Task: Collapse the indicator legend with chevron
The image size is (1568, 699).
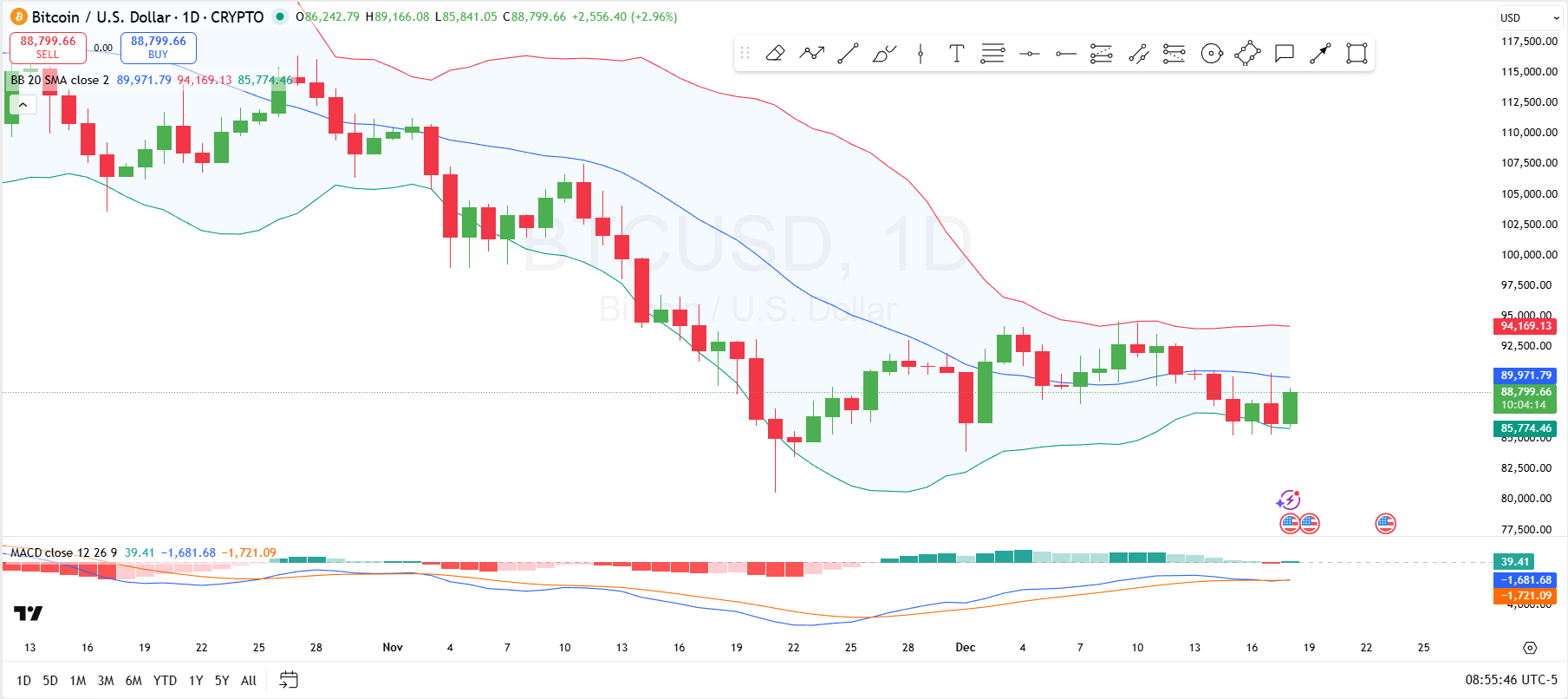Action: [x=23, y=105]
